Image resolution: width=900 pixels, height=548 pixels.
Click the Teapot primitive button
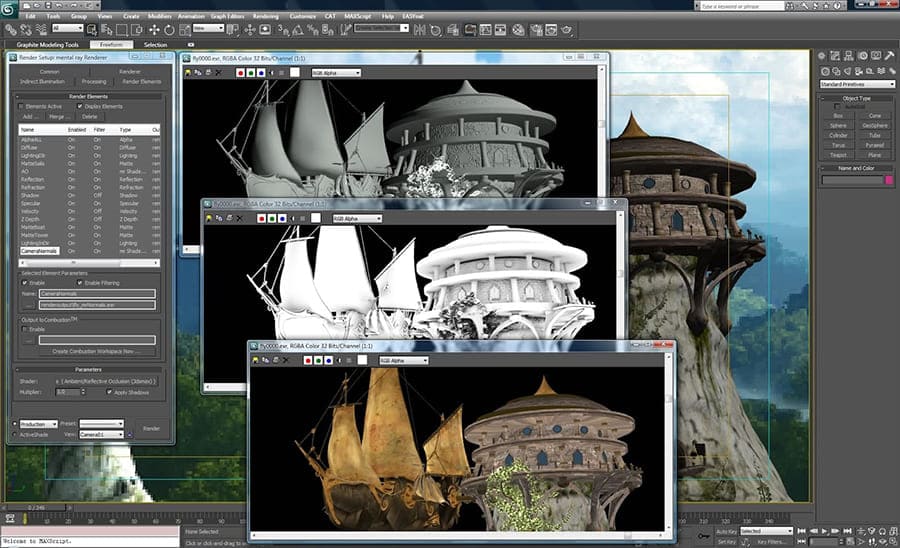coord(838,155)
